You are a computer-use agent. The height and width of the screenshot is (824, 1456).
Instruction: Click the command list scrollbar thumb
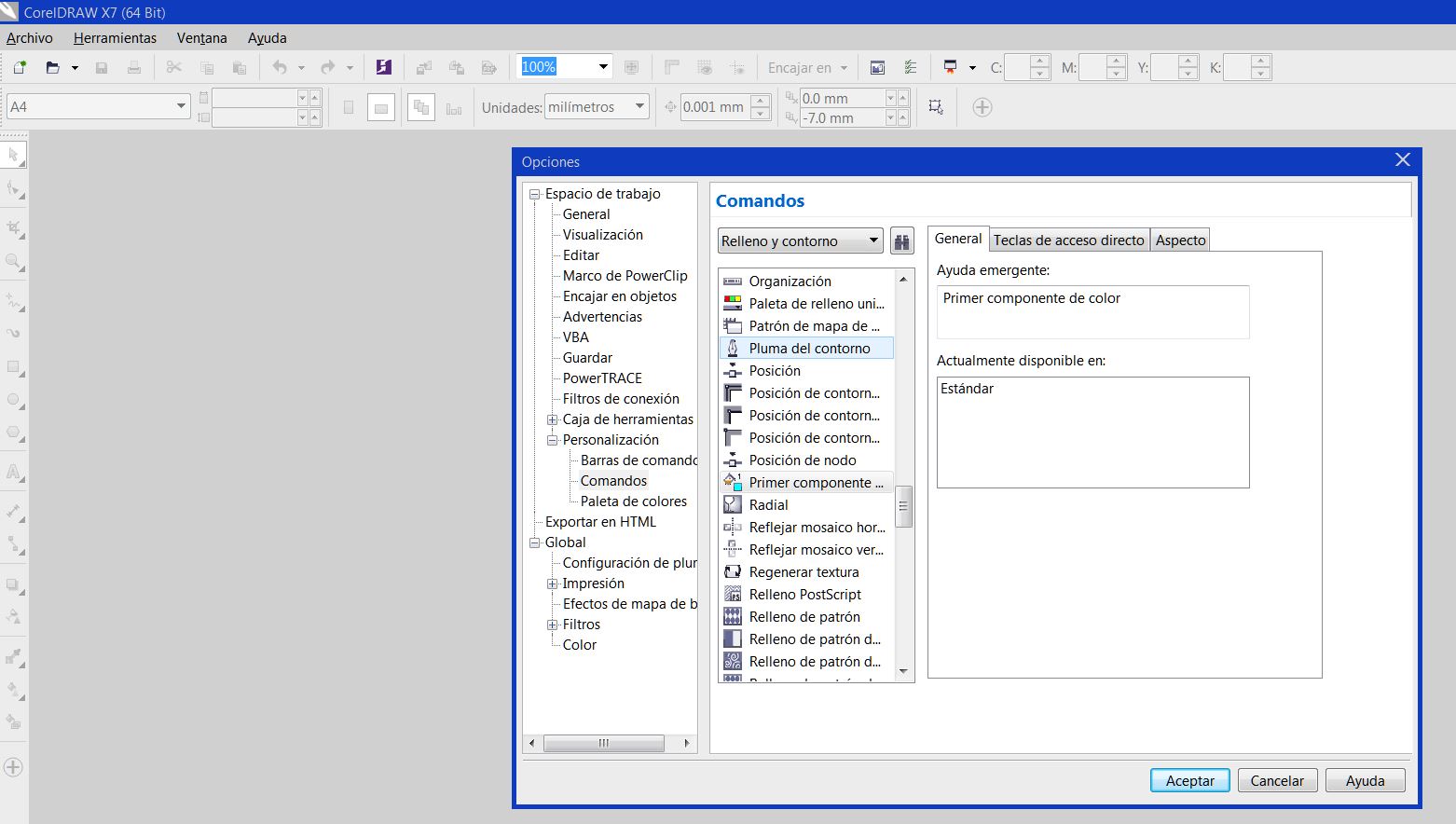902,506
